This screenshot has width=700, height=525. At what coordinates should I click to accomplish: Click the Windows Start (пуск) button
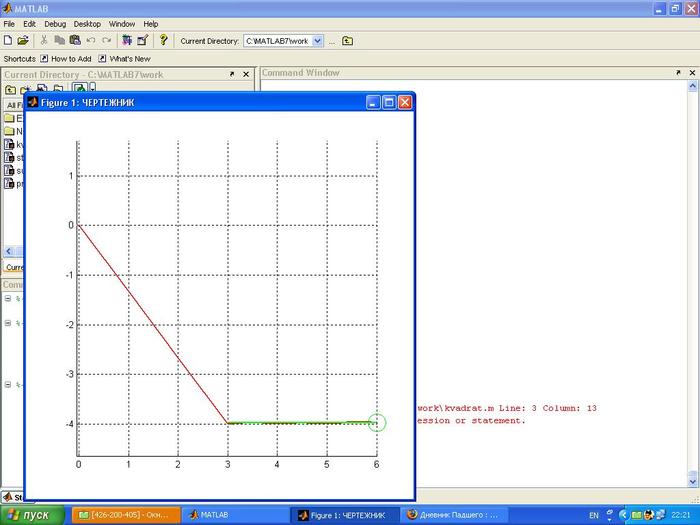30,515
